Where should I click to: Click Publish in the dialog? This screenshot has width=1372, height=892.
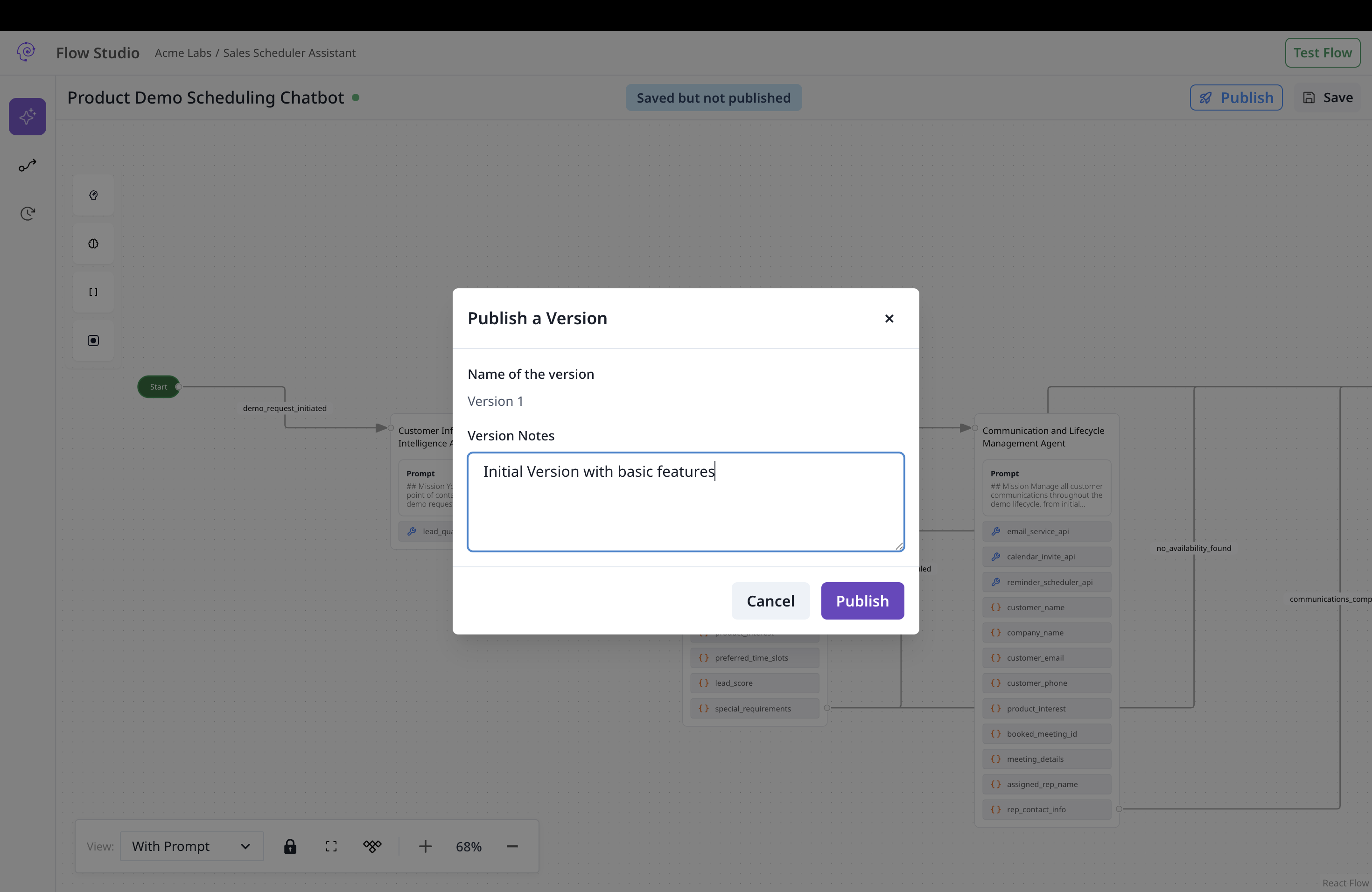[x=862, y=600]
